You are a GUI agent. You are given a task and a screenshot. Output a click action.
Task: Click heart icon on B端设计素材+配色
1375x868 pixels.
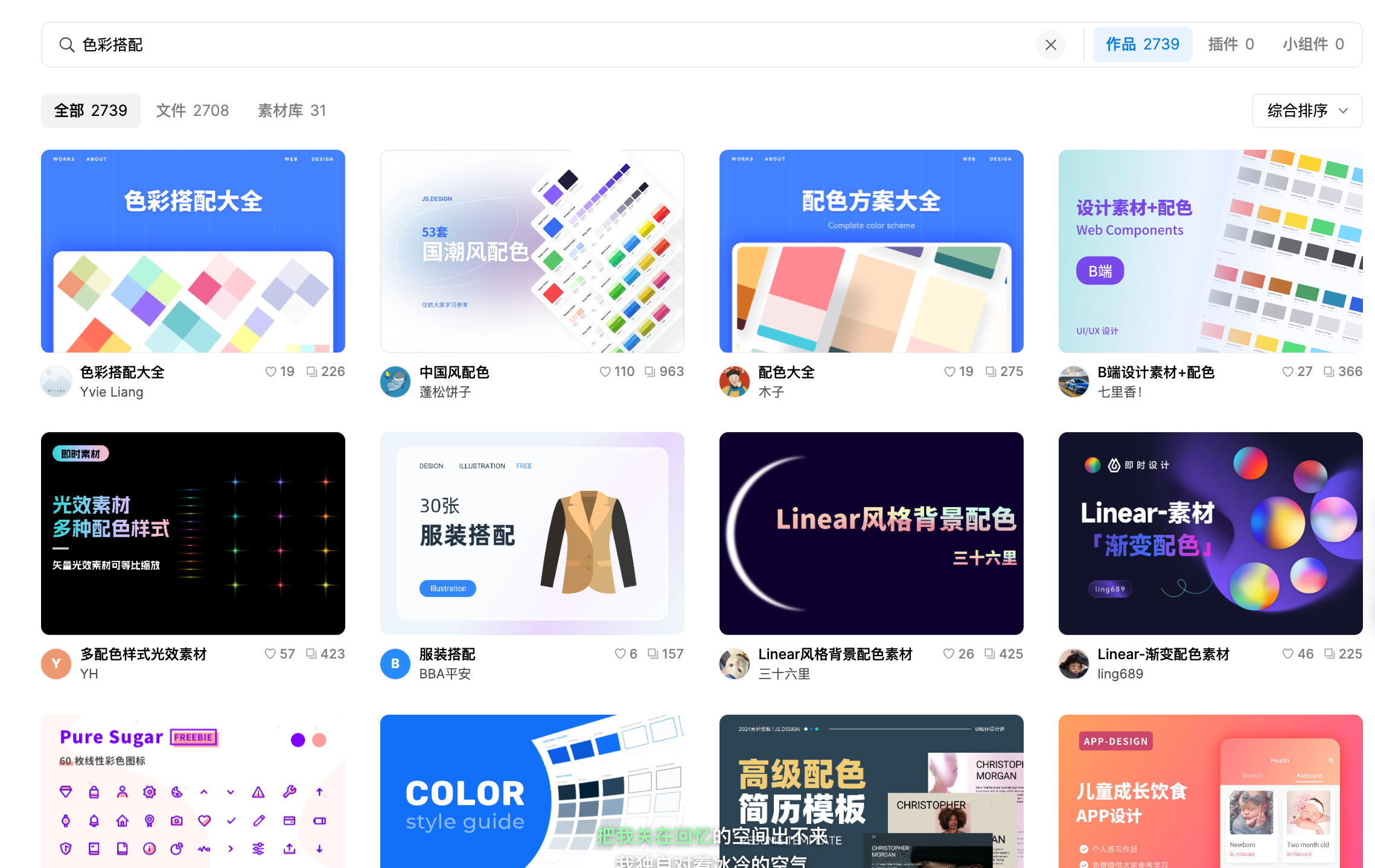coord(1287,372)
